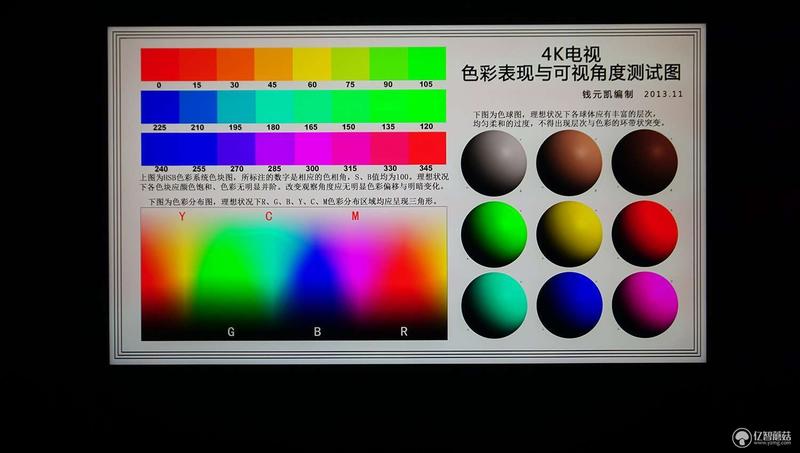800x453 pixels.
Task: Select the green shaded sphere
Action: 494,234
